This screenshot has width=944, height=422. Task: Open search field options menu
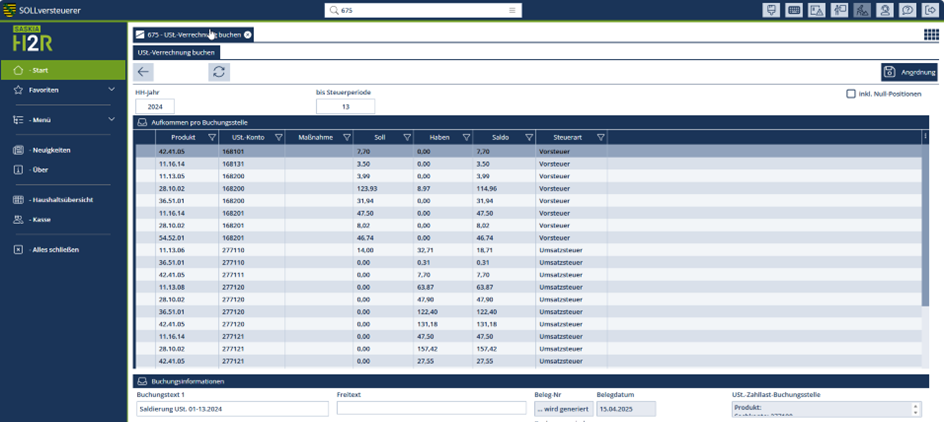tap(513, 10)
